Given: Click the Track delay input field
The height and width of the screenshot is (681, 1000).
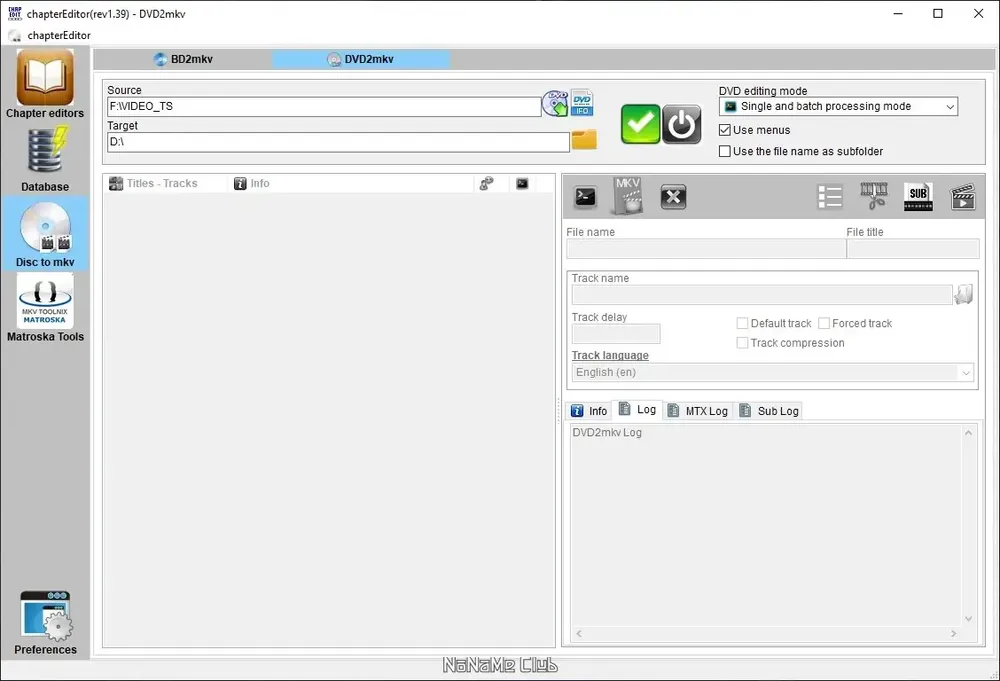Looking at the screenshot, I should tap(616, 333).
